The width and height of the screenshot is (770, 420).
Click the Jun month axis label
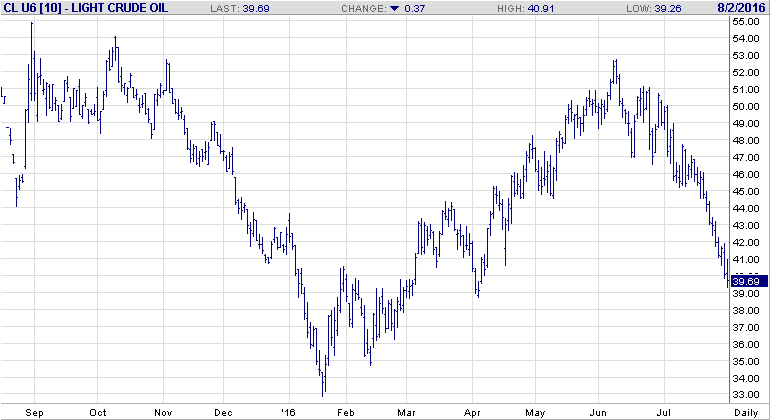(597, 411)
